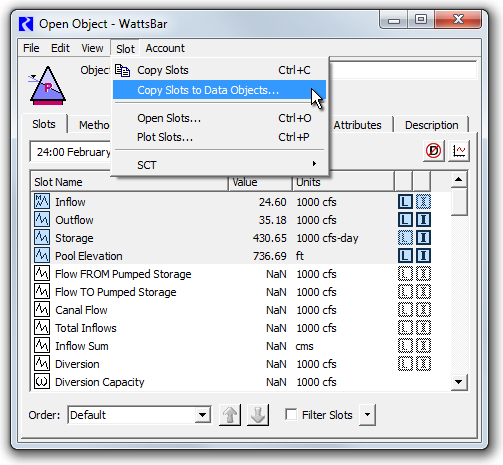Image resolution: width=503 pixels, height=465 pixels.
Task: Toggle the L indicator on Outflow row
Action: pos(405,220)
